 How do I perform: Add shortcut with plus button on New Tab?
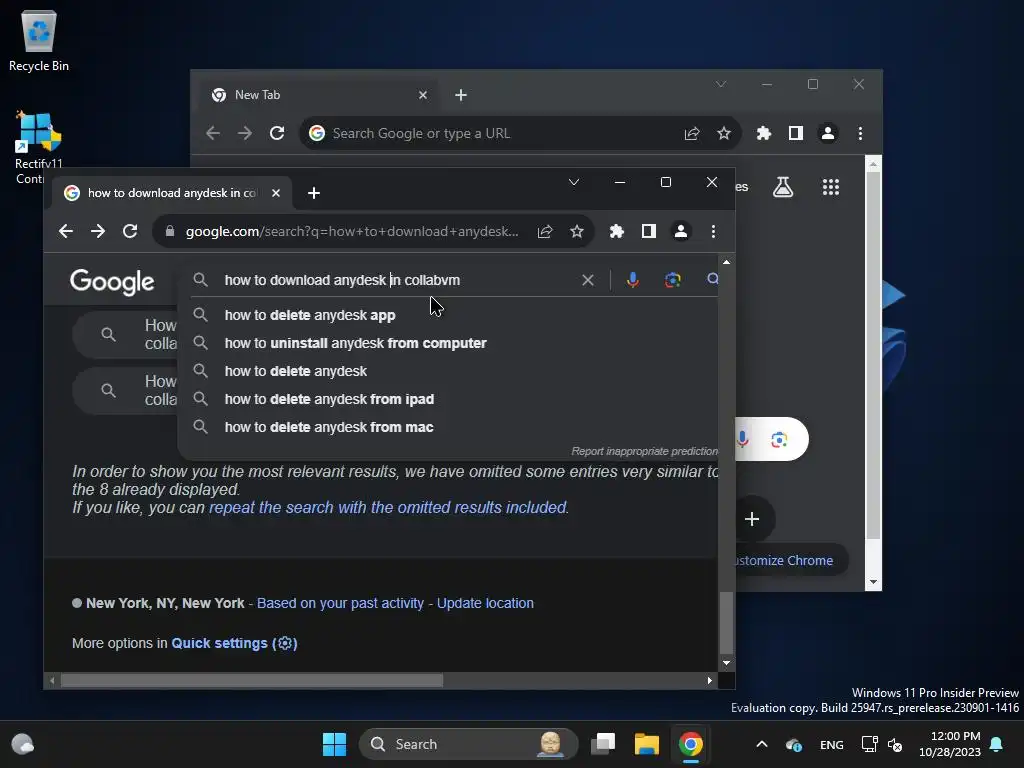pyautogui.click(x=752, y=519)
